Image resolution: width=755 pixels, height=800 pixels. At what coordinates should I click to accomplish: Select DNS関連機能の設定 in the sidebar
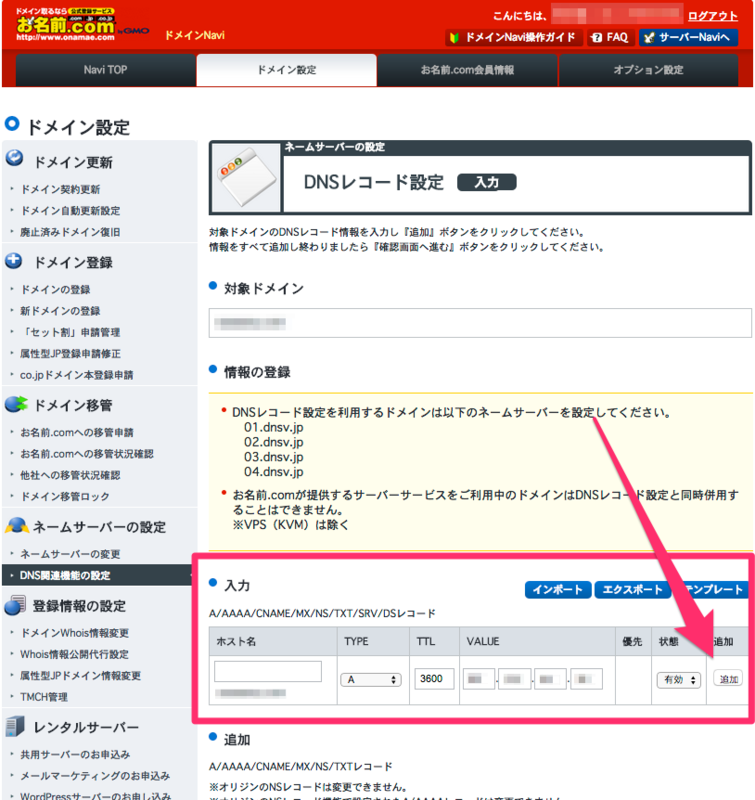pos(97,576)
